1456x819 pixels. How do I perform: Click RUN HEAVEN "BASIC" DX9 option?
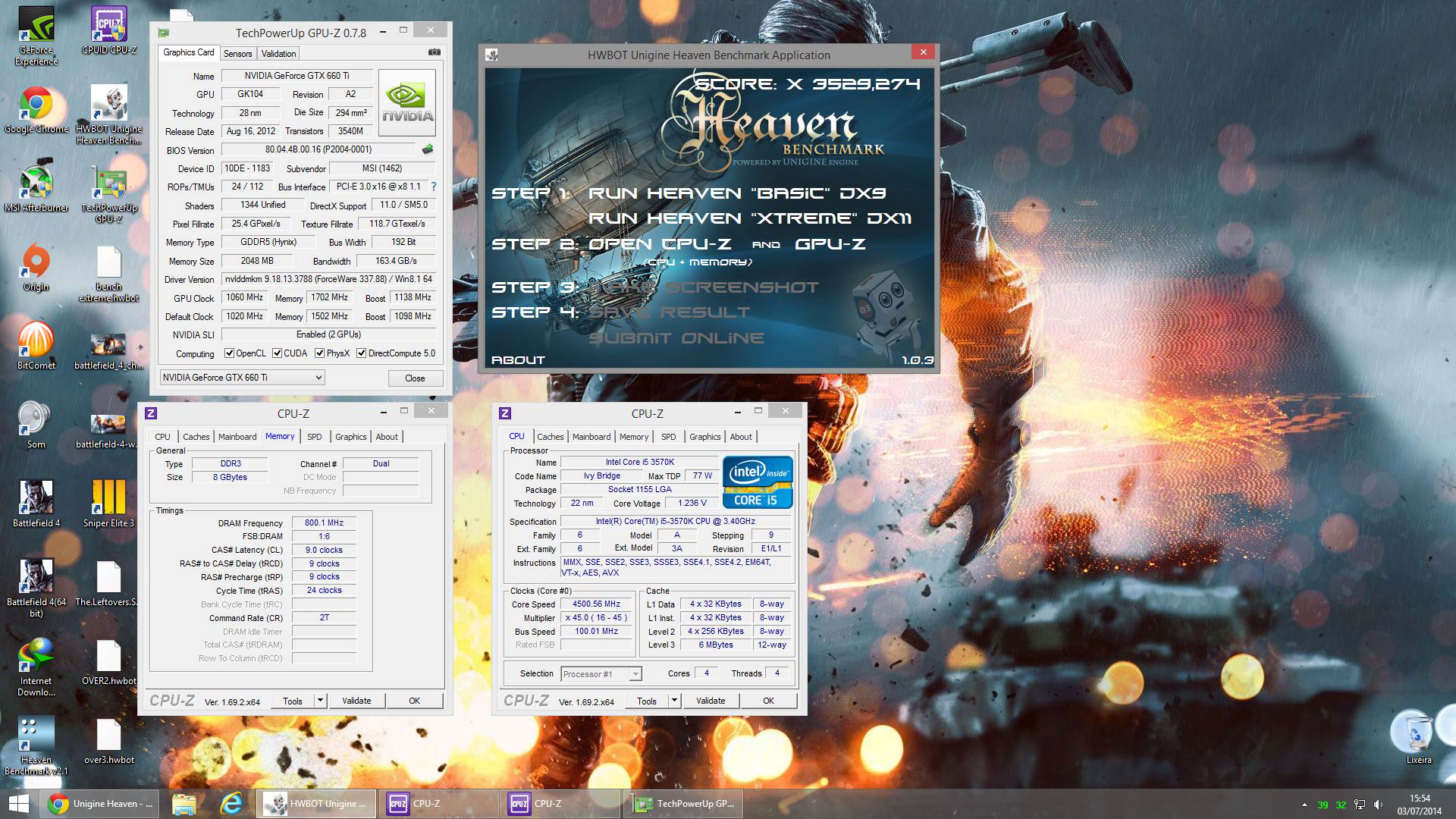click(737, 193)
